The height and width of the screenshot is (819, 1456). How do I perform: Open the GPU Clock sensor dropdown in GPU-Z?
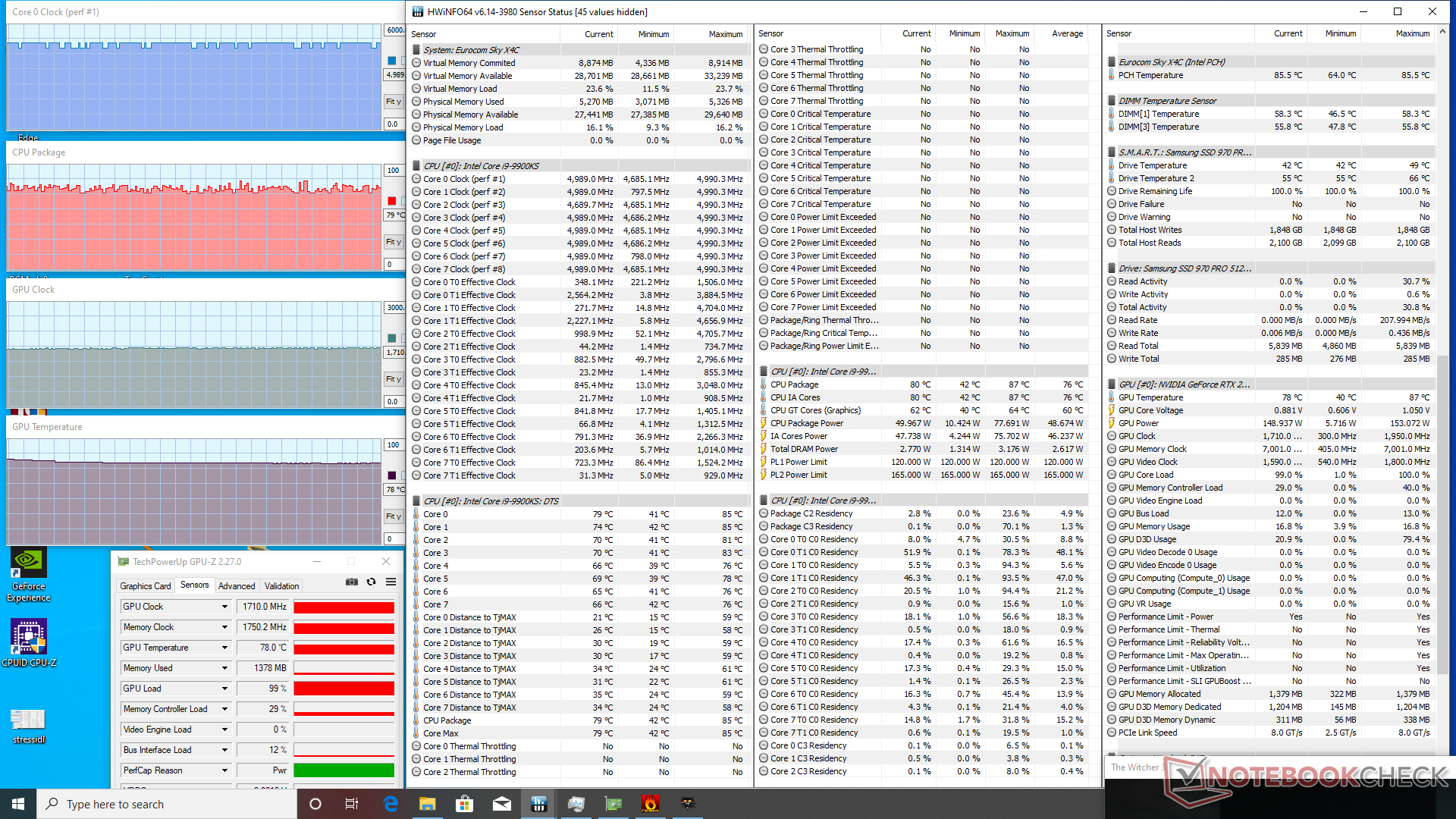tap(224, 607)
